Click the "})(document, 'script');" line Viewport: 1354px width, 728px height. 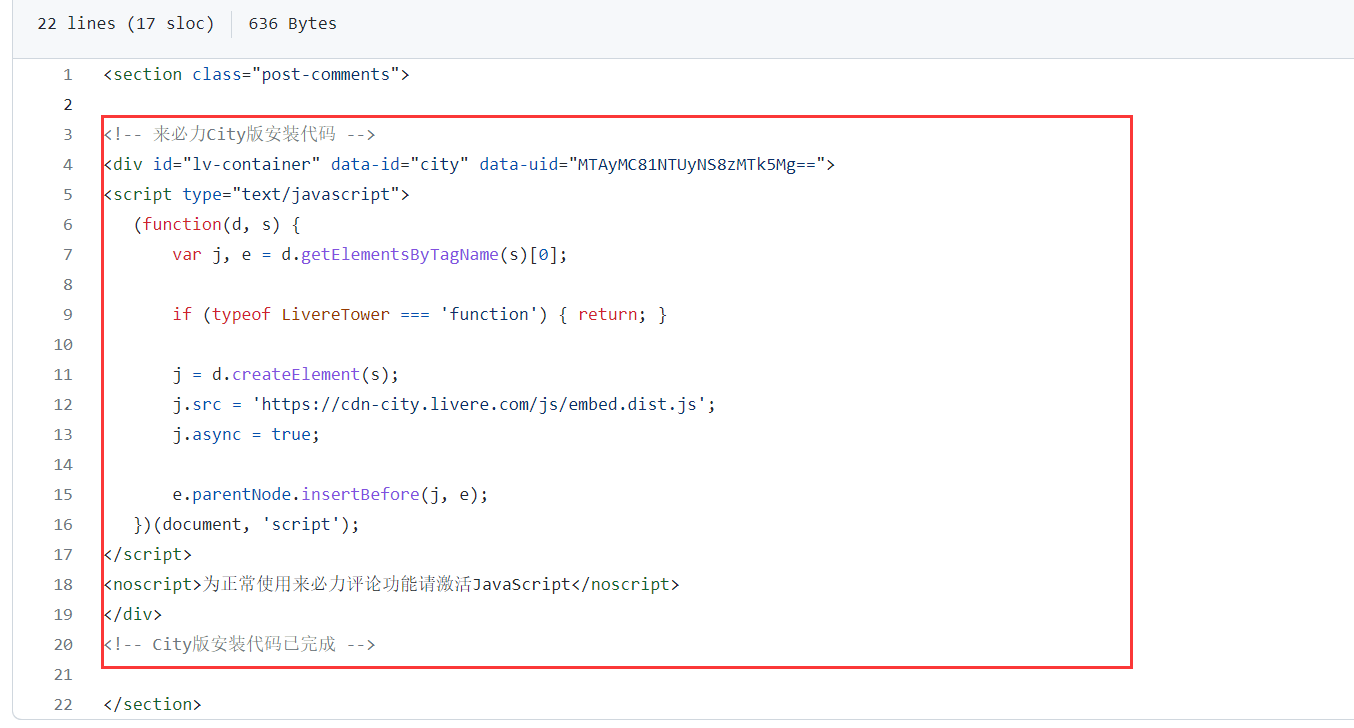[x=246, y=524]
